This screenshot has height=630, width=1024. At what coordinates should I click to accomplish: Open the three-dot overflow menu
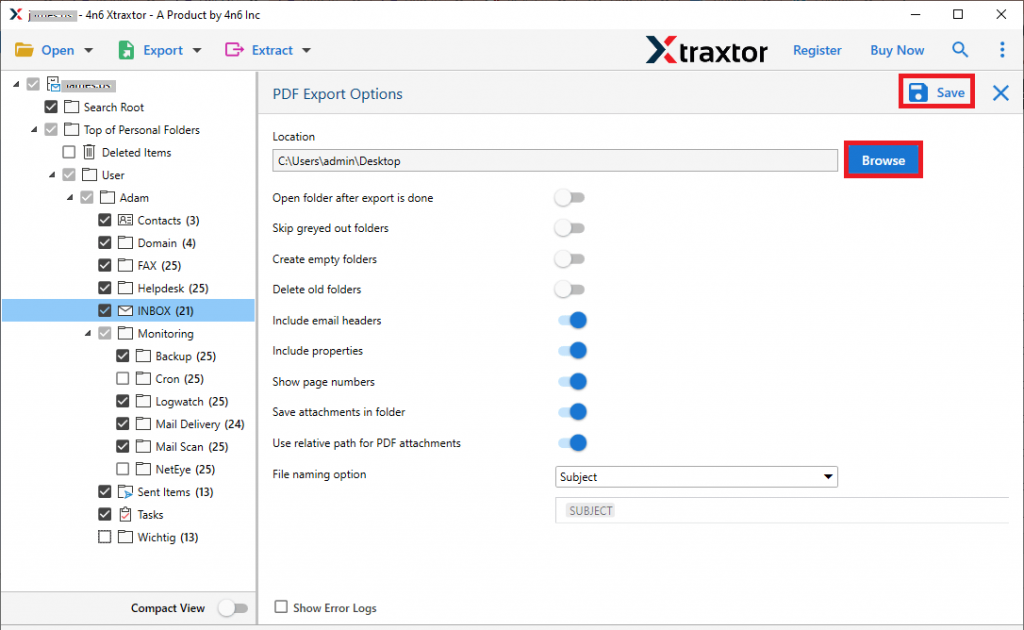click(1002, 49)
